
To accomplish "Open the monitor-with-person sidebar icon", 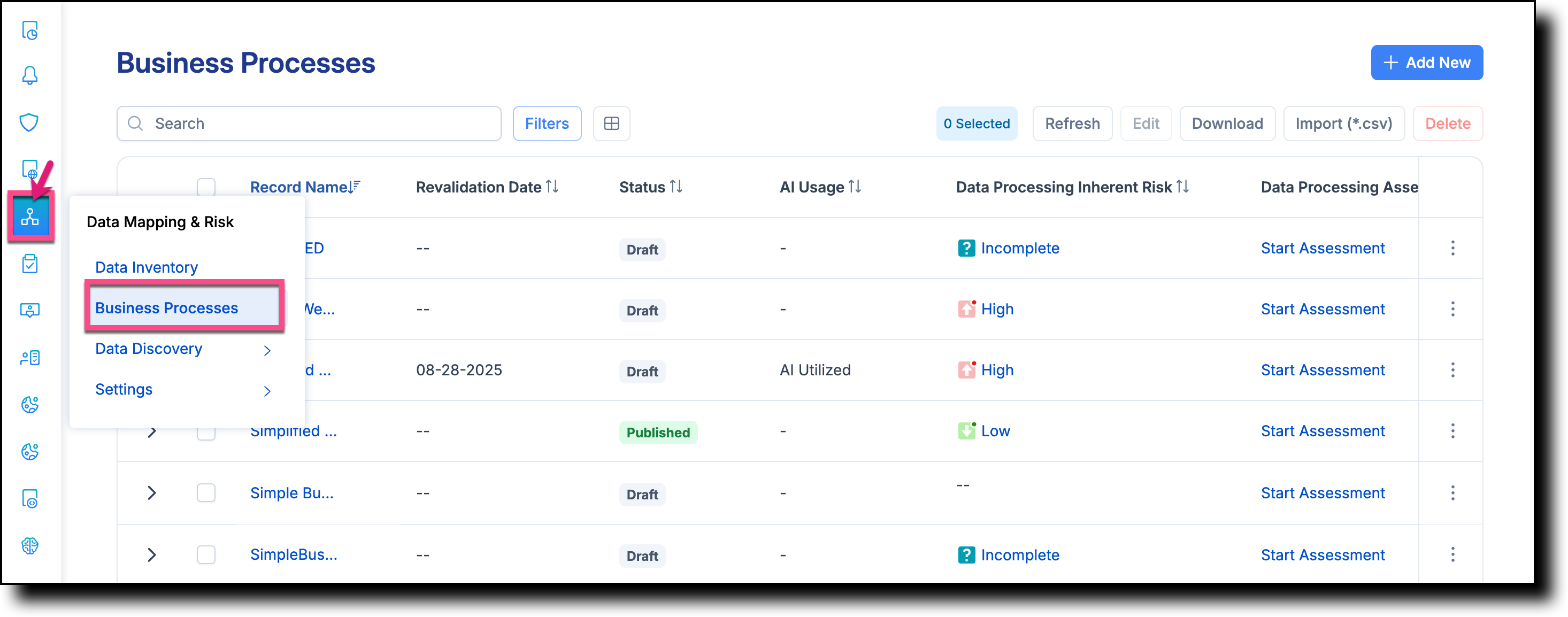I will pyautogui.click(x=30, y=310).
